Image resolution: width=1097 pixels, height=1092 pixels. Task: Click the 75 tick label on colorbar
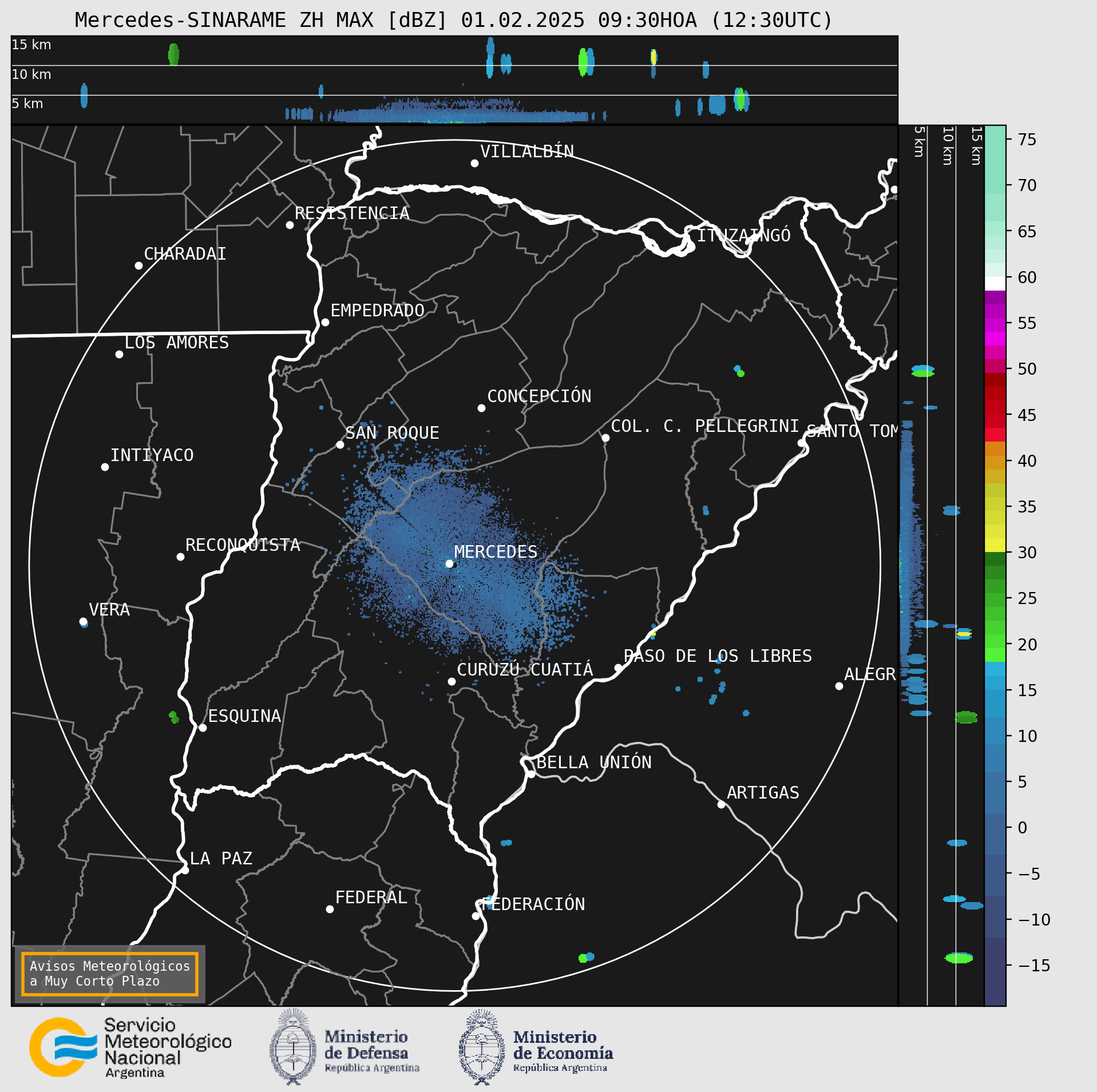(x=1027, y=140)
